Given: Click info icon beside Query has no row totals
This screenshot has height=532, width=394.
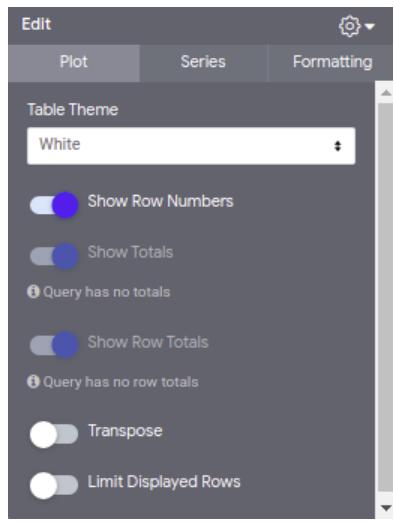Looking at the screenshot, I should (x=33, y=381).
